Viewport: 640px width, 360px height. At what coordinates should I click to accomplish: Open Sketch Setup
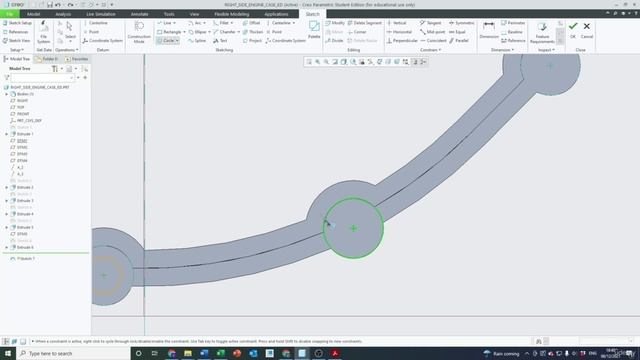point(17,23)
